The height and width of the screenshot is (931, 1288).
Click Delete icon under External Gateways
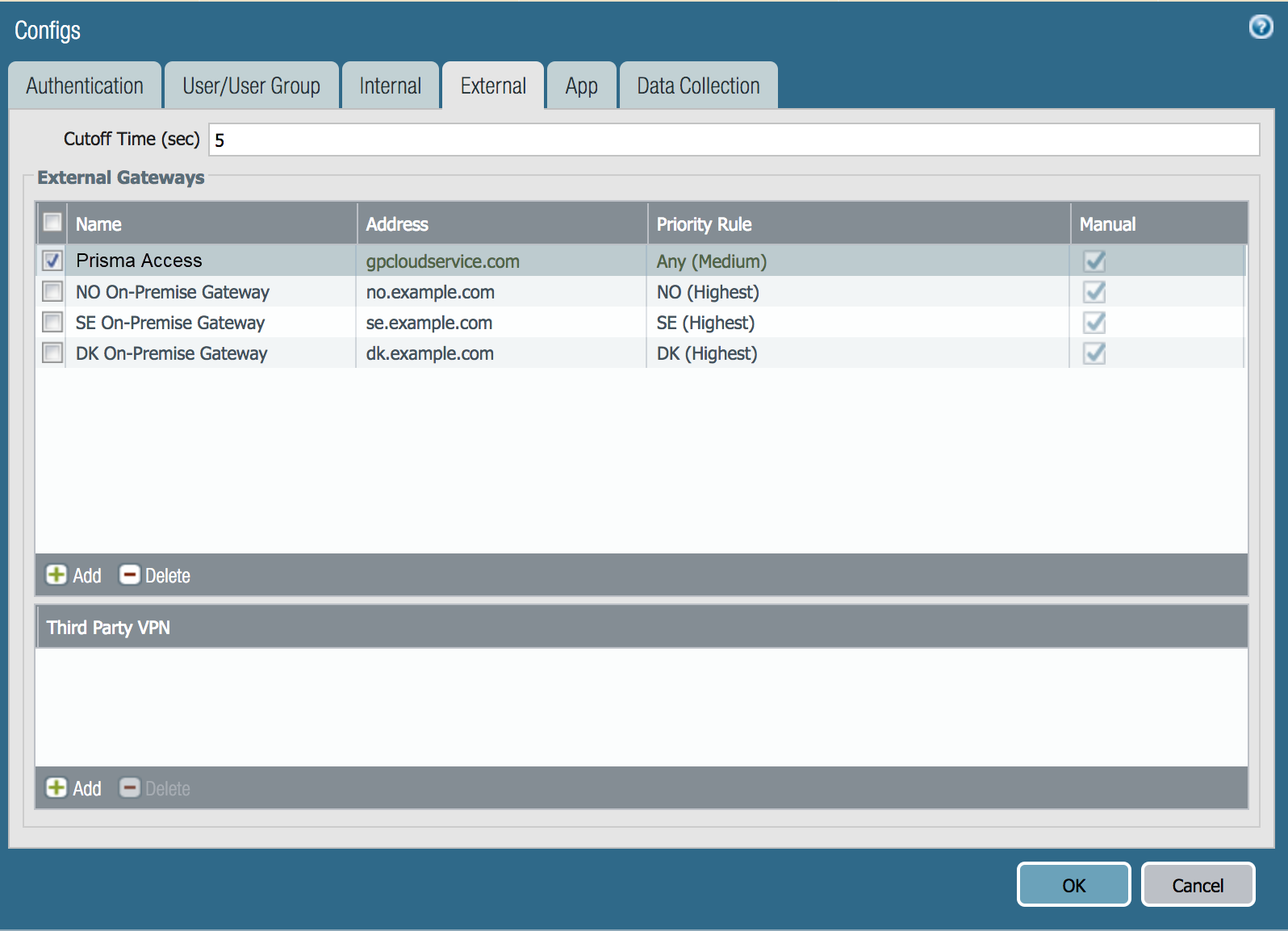(x=129, y=574)
